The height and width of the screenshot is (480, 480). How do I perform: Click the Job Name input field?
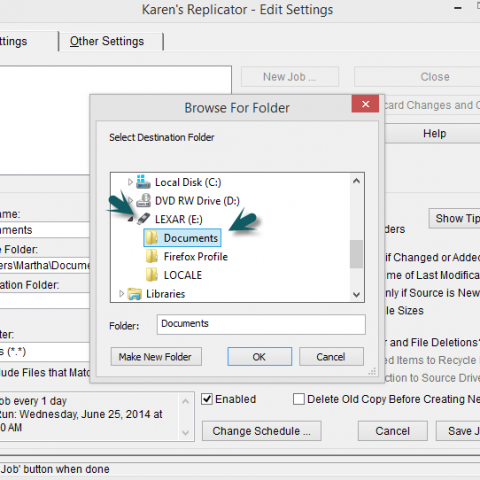[45, 230]
